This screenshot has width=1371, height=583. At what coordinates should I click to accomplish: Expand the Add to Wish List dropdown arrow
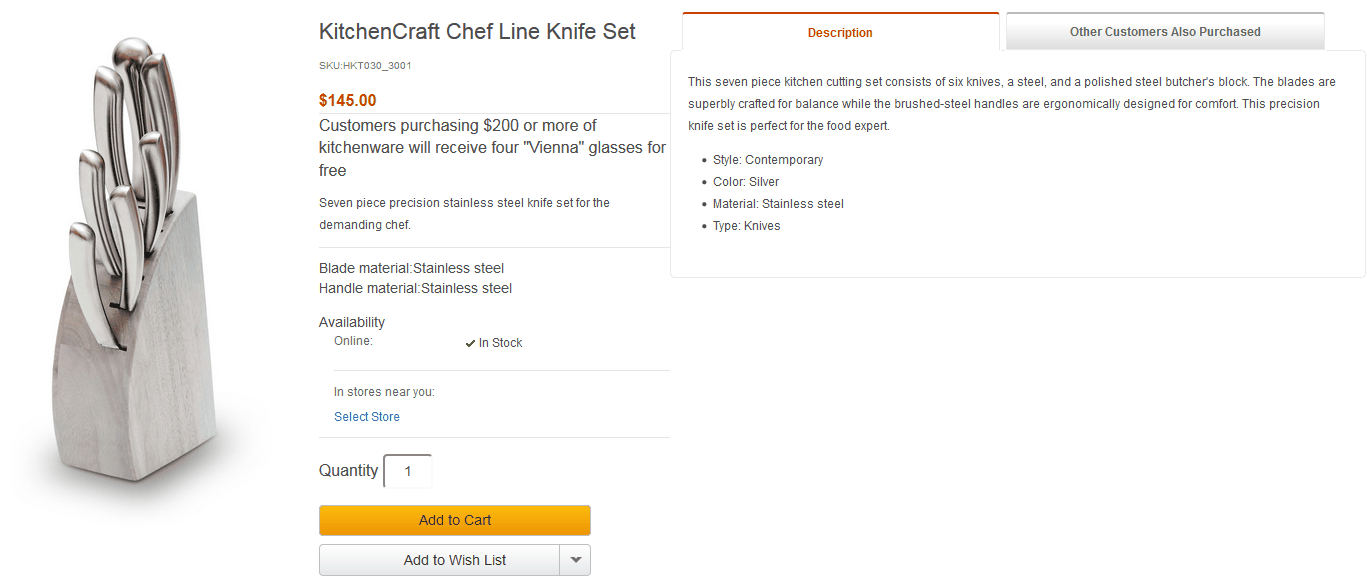pos(575,560)
